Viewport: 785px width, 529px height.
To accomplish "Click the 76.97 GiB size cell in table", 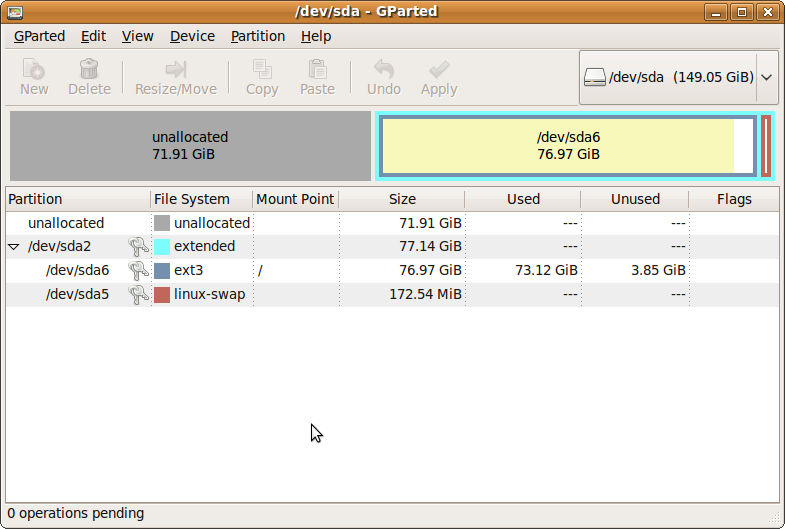I will pyautogui.click(x=430, y=271).
